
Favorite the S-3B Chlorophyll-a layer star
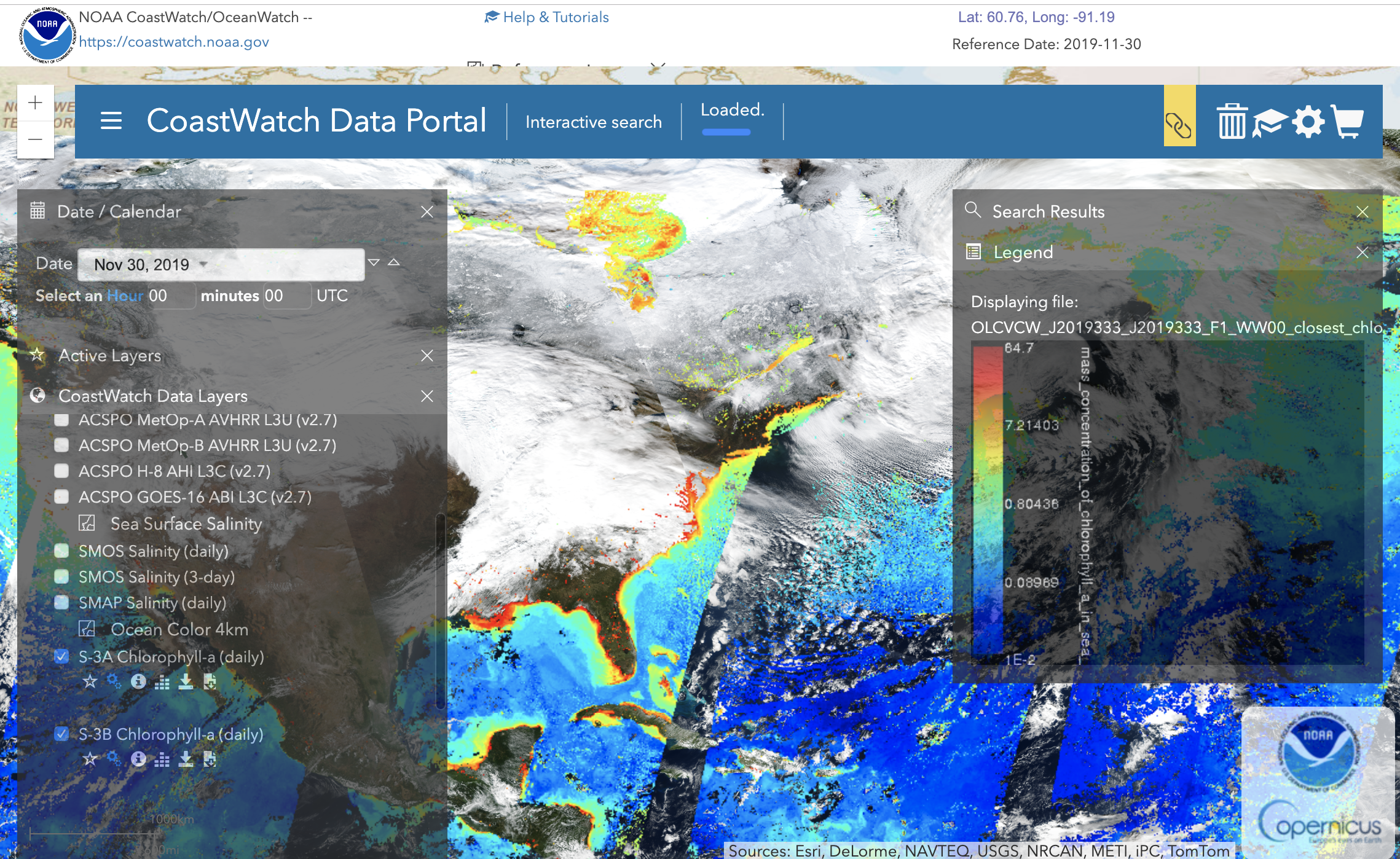(x=90, y=759)
